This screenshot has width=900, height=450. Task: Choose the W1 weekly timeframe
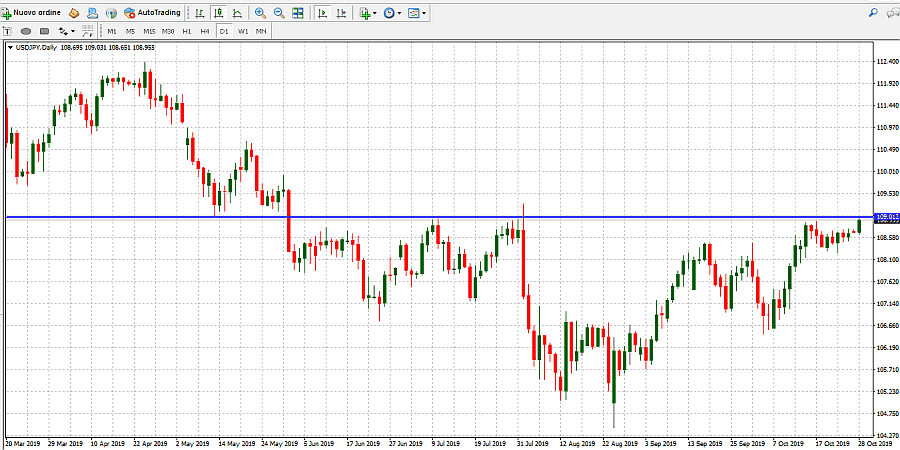[x=243, y=31]
